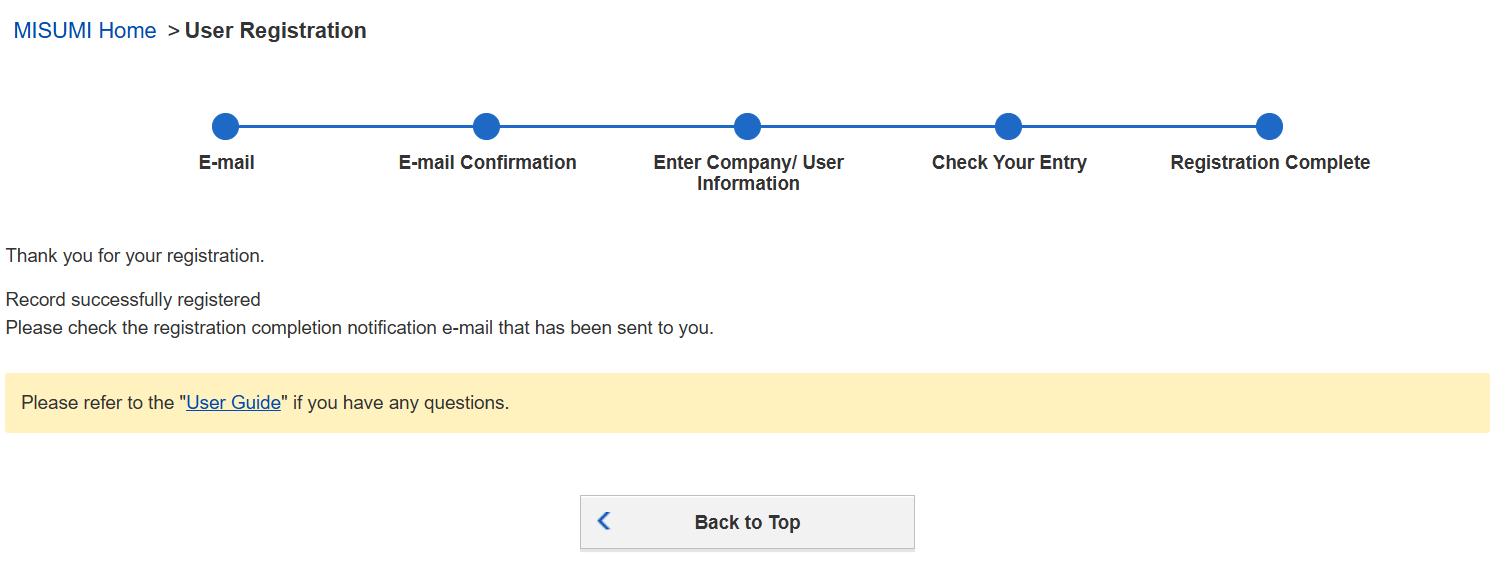Click the yellow notice box

(x=900, y=404)
